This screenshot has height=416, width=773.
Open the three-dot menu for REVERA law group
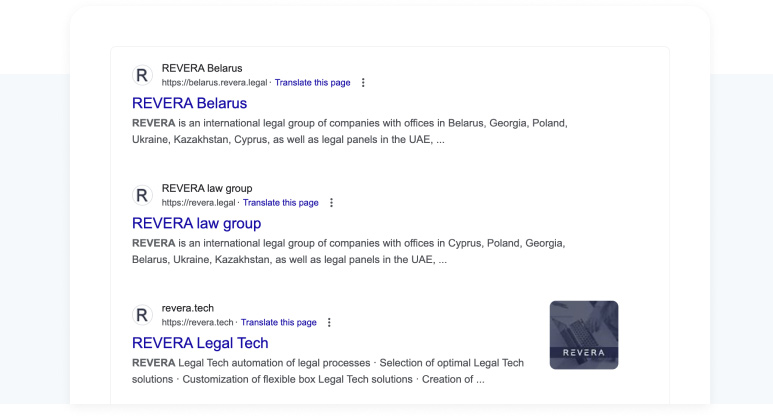click(331, 203)
